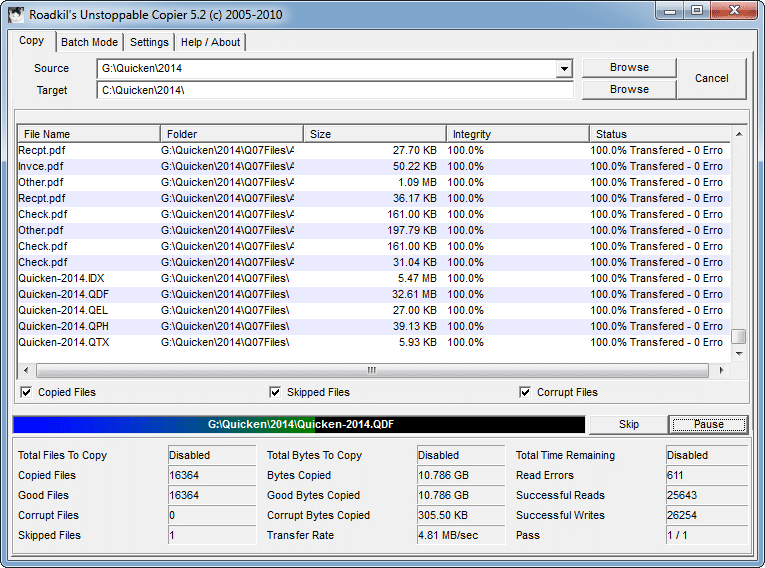Select the Invce.pdf row
765x568 pixels.
pos(374,166)
